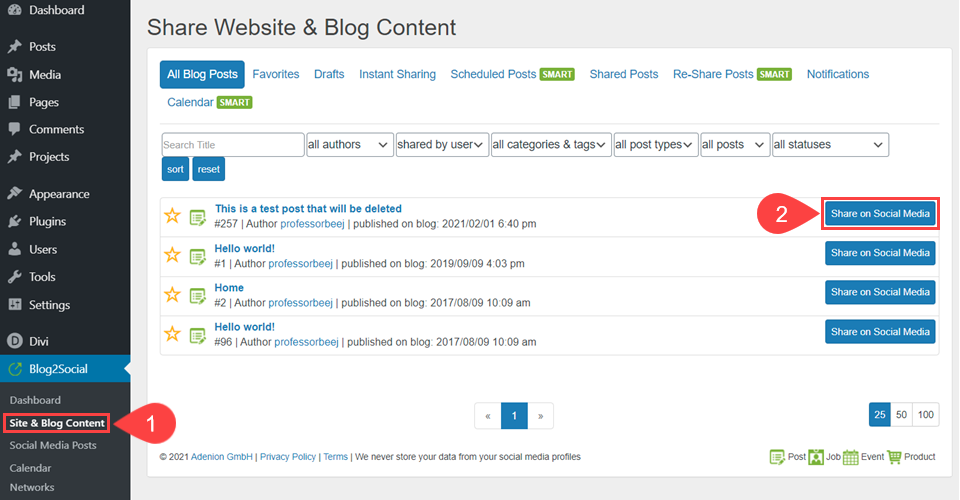Screen dimensions: 960x500
Task: Click the Dashboard gauge icon in sidebar
Action: pyautogui.click(x=15, y=10)
